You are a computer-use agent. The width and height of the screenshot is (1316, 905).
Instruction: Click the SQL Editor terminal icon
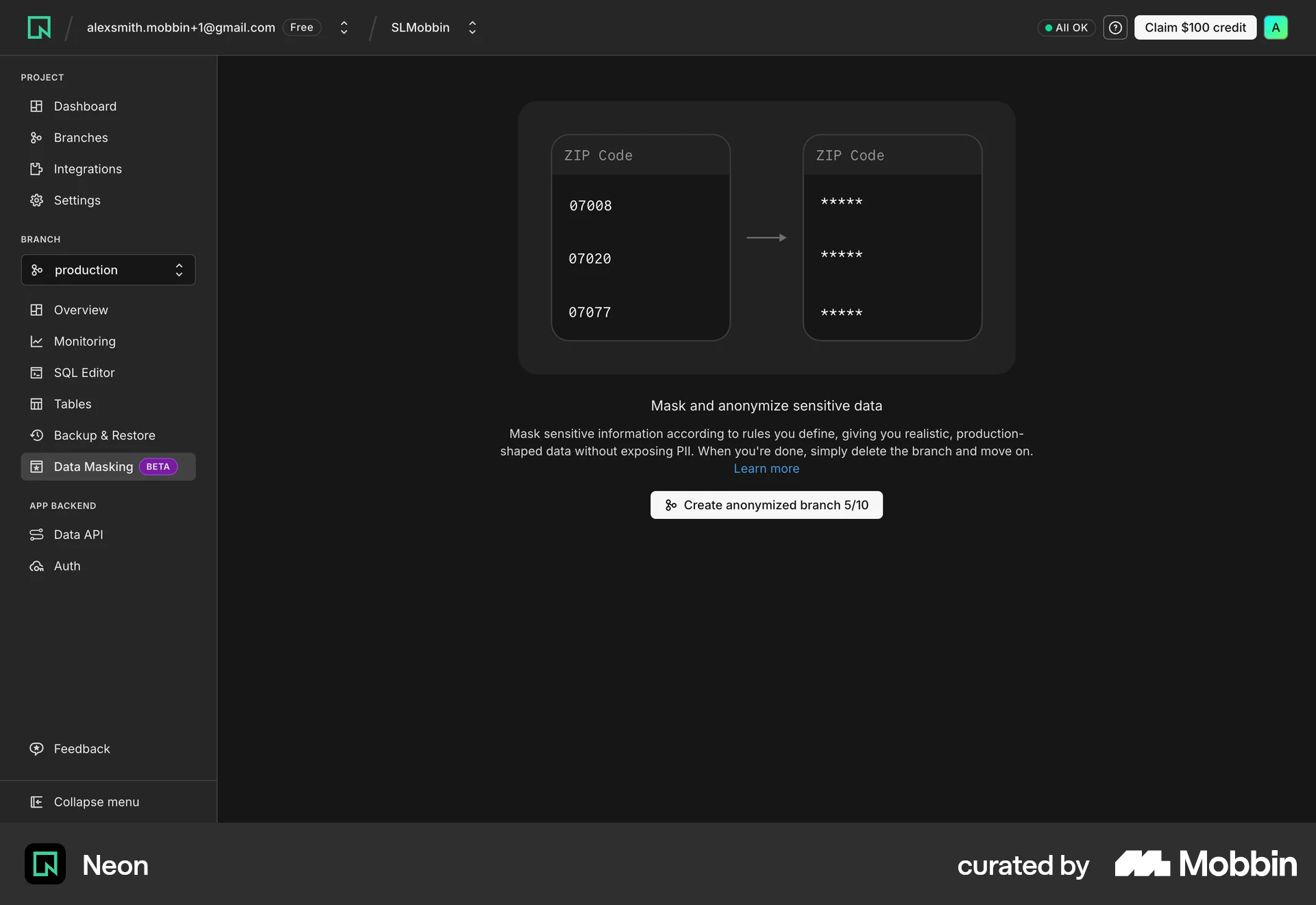click(36, 373)
